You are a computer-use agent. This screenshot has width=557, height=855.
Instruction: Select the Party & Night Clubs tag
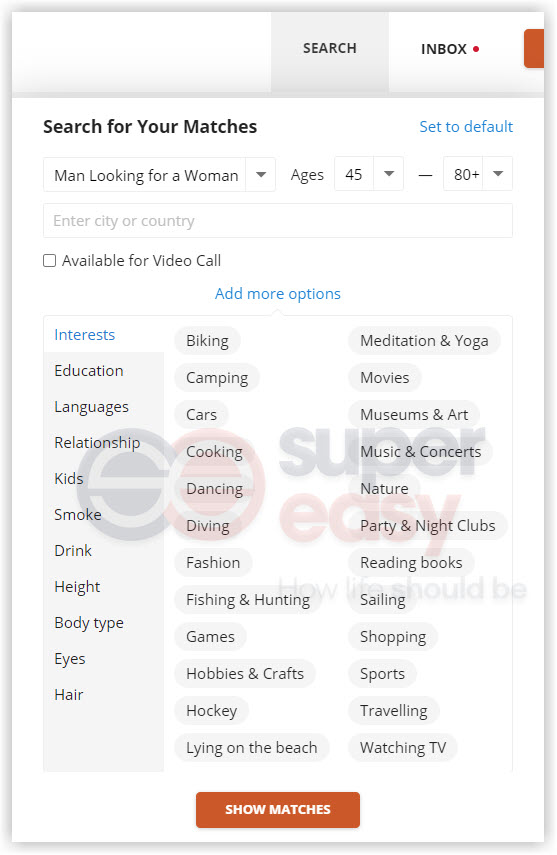(x=428, y=526)
